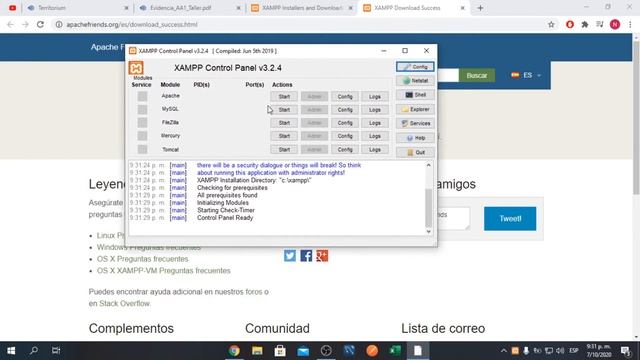Open Explorer from the XAMPP side buttons
The height and width of the screenshot is (360, 640).
pyautogui.click(x=415, y=109)
